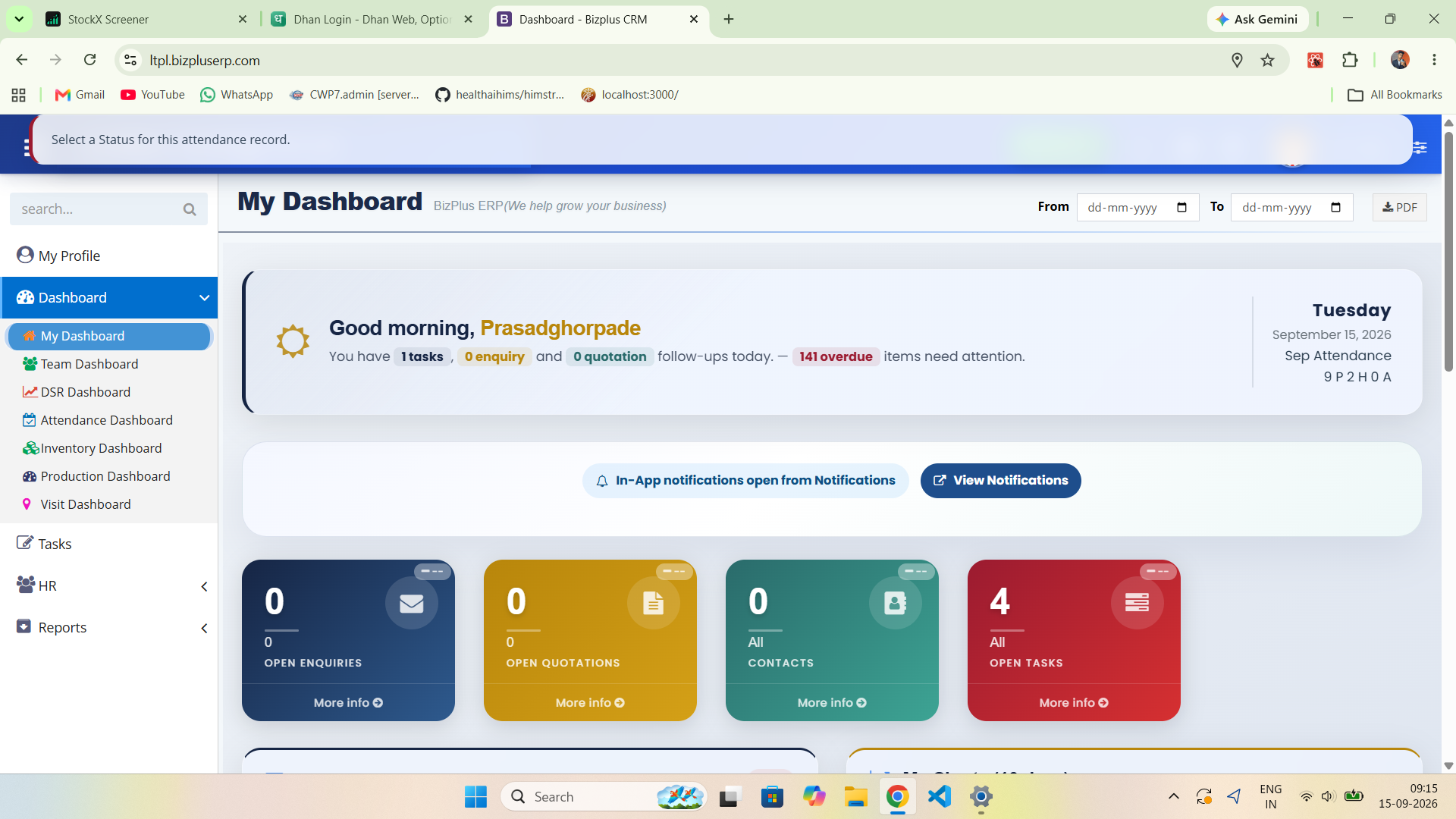Click the envelope icon on Open Enquiries card
This screenshot has width=1456, height=819.
pos(412,603)
